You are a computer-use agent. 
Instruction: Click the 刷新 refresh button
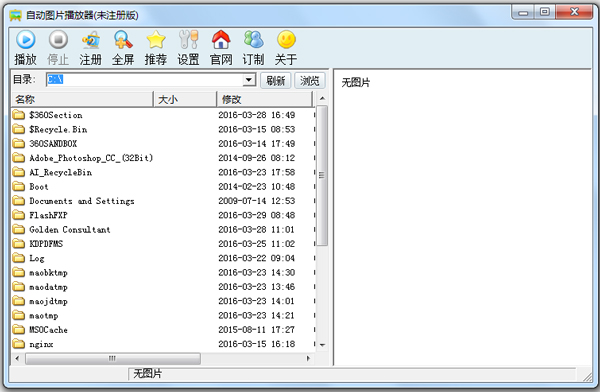coord(276,80)
